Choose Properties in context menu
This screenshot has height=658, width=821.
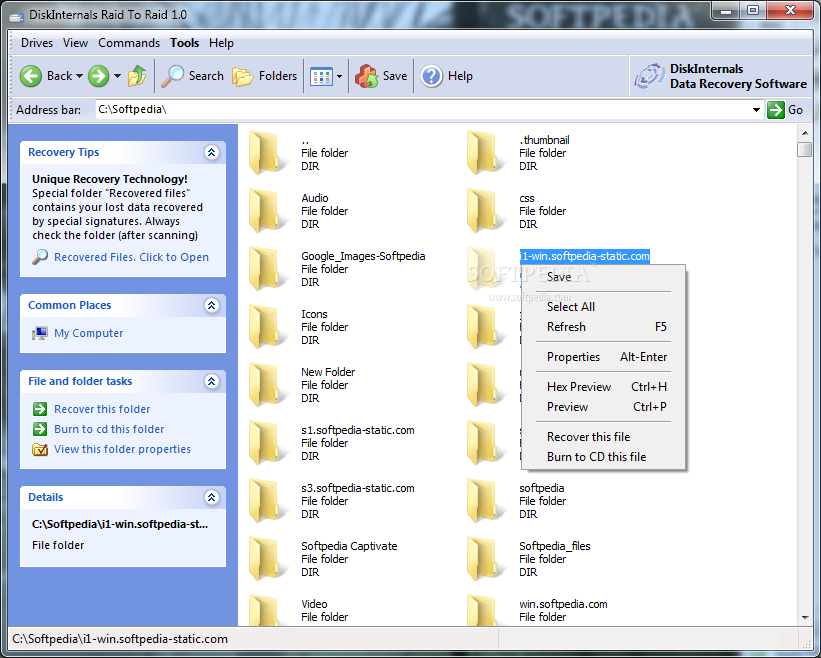tap(603, 357)
